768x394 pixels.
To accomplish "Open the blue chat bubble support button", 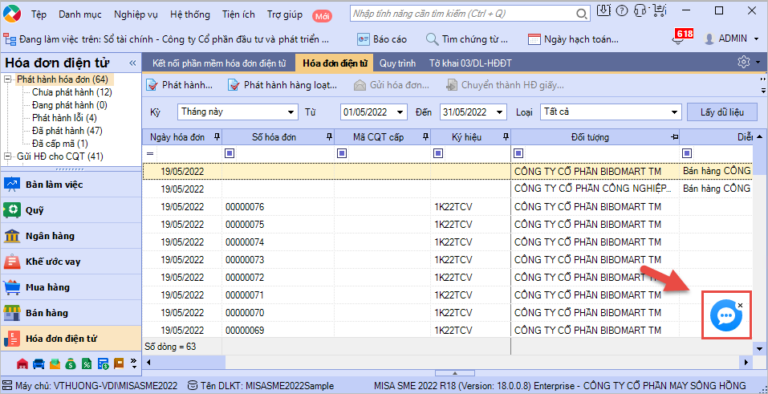I will click(x=726, y=316).
